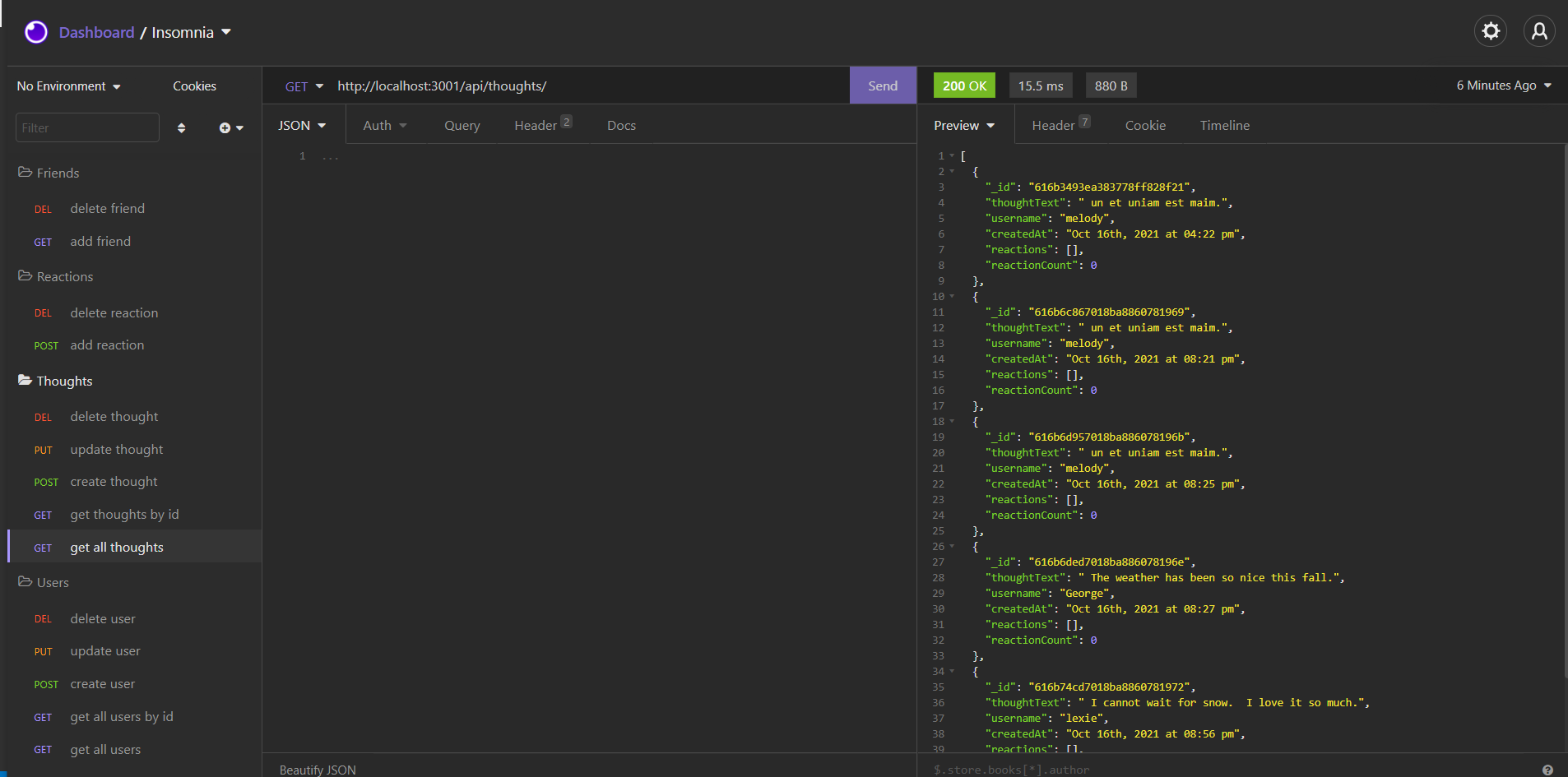This screenshot has width=1568, height=777.
Task: Go to the Dashboard link
Action: [x=96, y=32]
